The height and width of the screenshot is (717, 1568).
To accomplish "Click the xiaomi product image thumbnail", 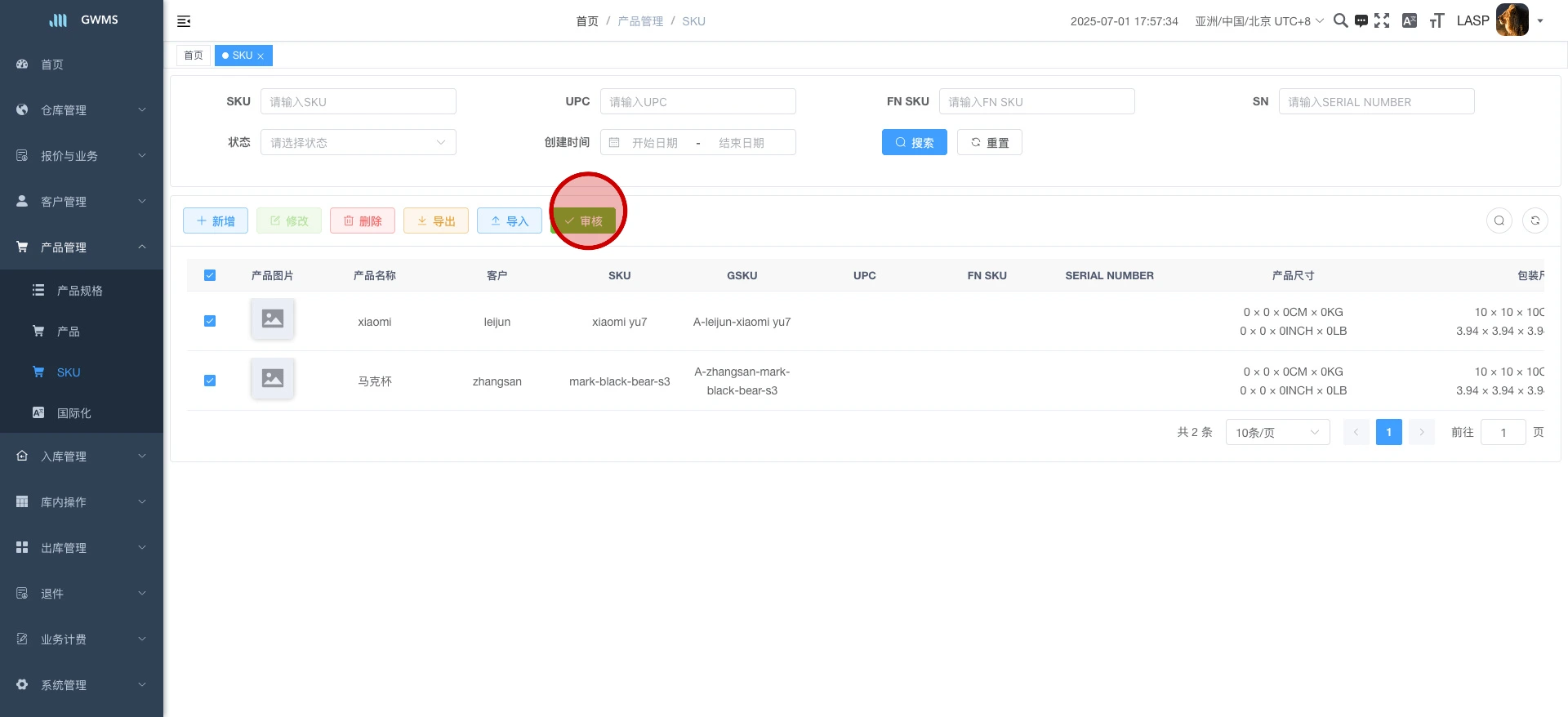I will tap(273, 318).
